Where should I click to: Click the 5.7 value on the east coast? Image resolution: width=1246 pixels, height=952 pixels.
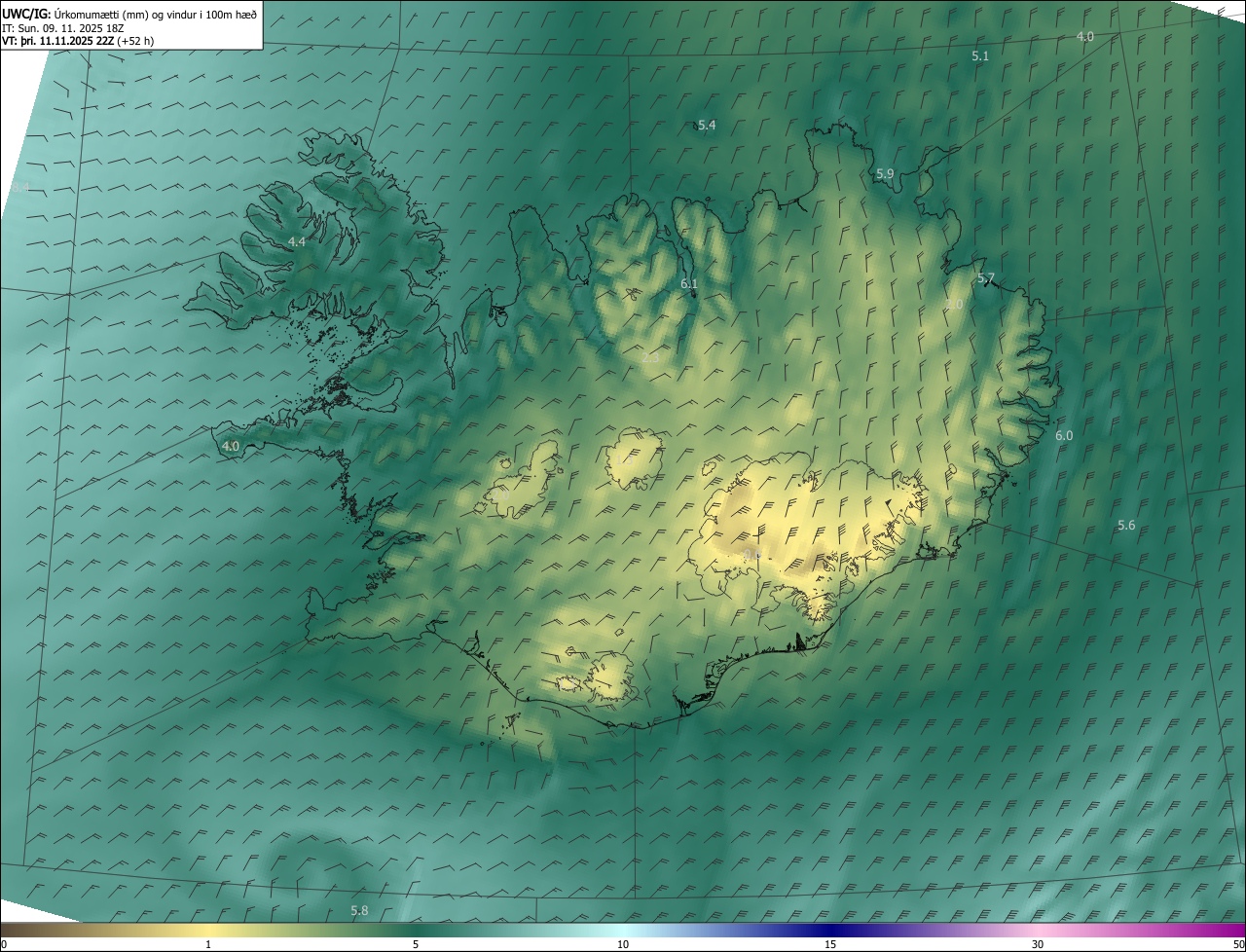pyautogui.click(x=986, y=278)
